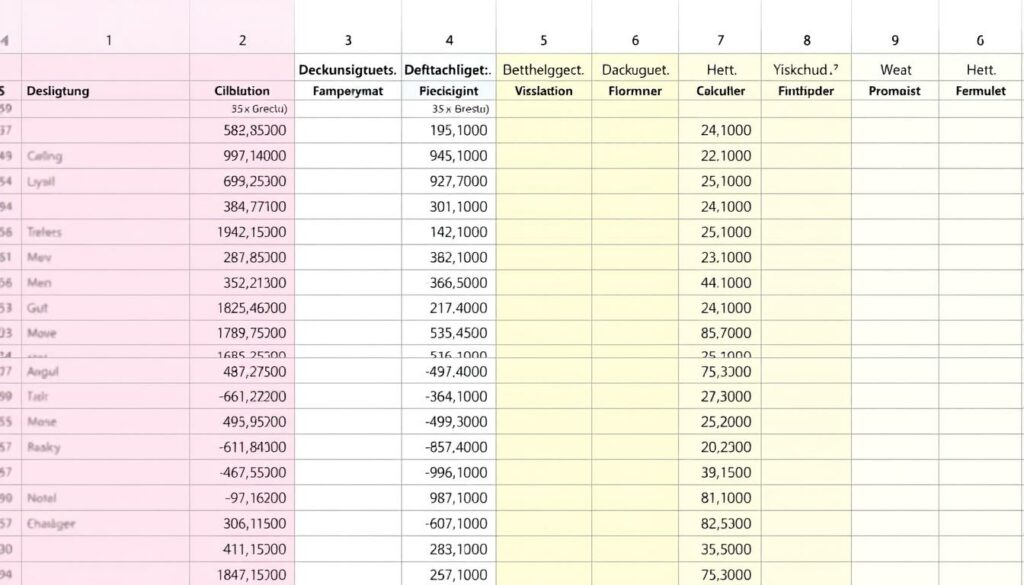Click the value -497,4000
This screenshot has width=1024, height=585.
456,372
